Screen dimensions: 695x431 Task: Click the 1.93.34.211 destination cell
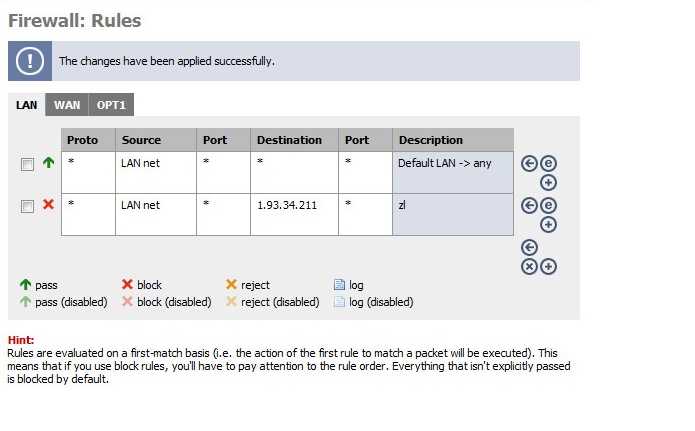[x=294, y=215]
